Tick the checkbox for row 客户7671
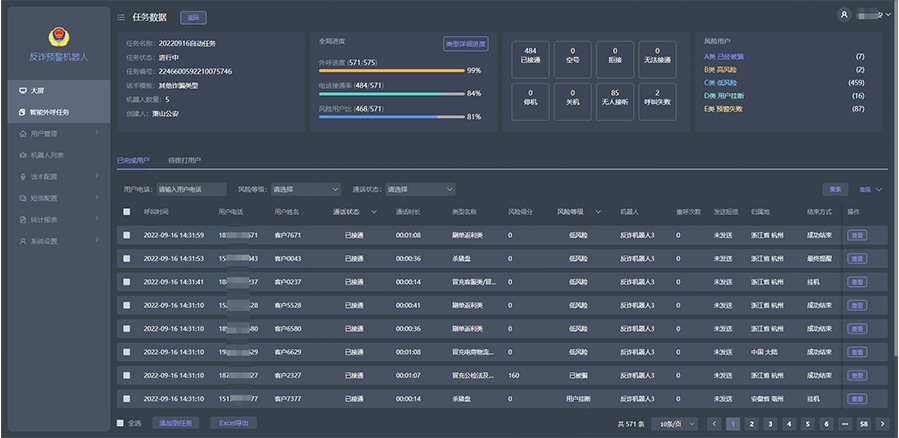Image resolution: width=899 pixels, height=438 pixels. 126,235
